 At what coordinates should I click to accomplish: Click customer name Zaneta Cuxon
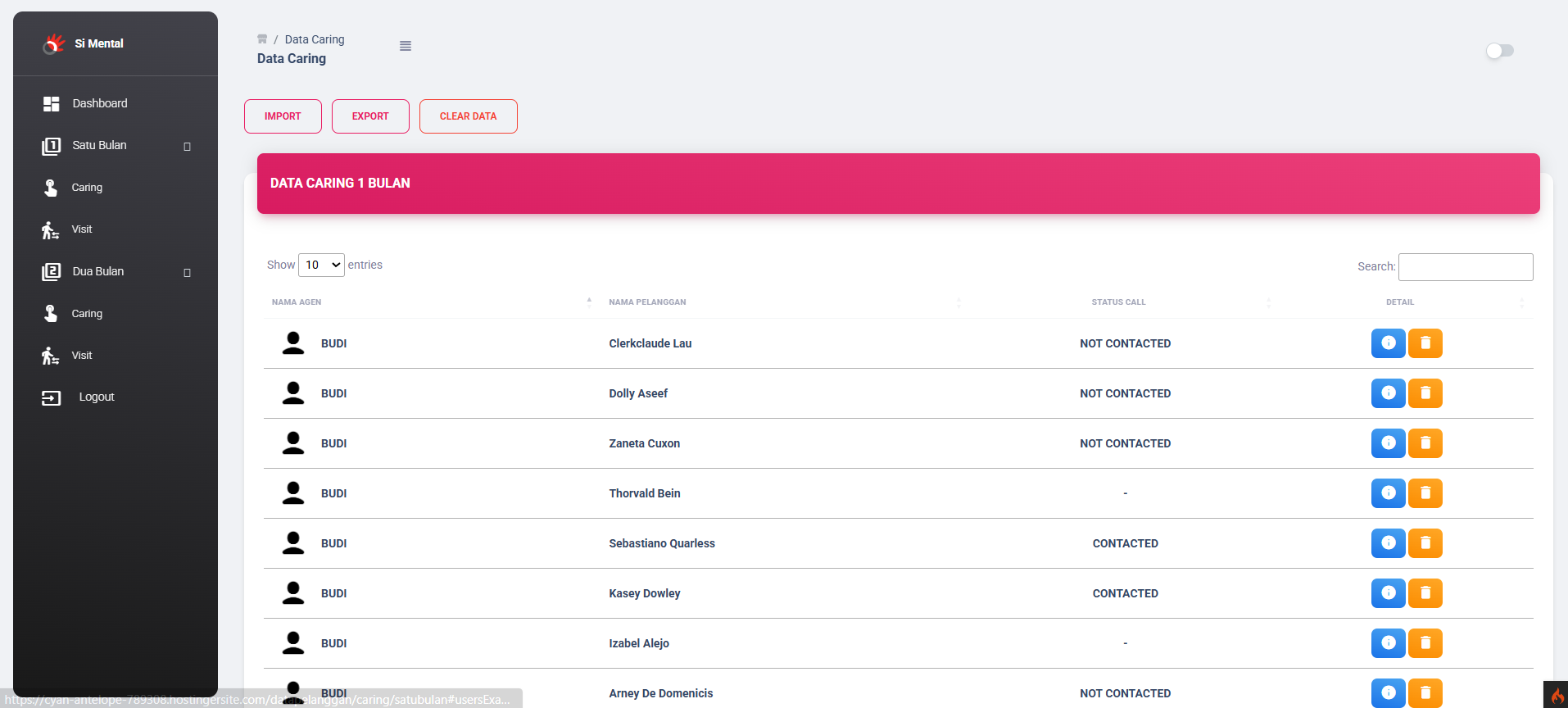[x=645, y=443]
